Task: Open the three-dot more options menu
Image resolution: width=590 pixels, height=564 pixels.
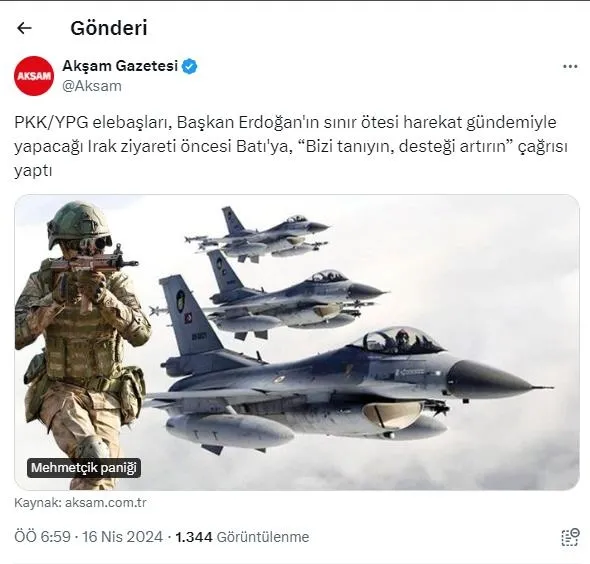Action: 570,67
